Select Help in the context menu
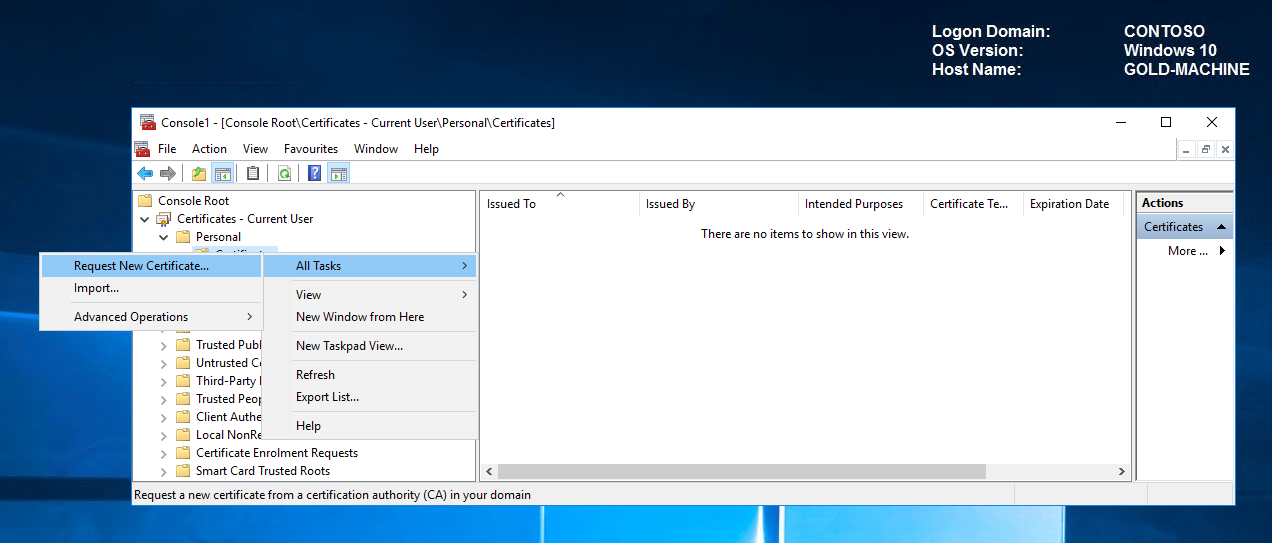 coord(370,425)
